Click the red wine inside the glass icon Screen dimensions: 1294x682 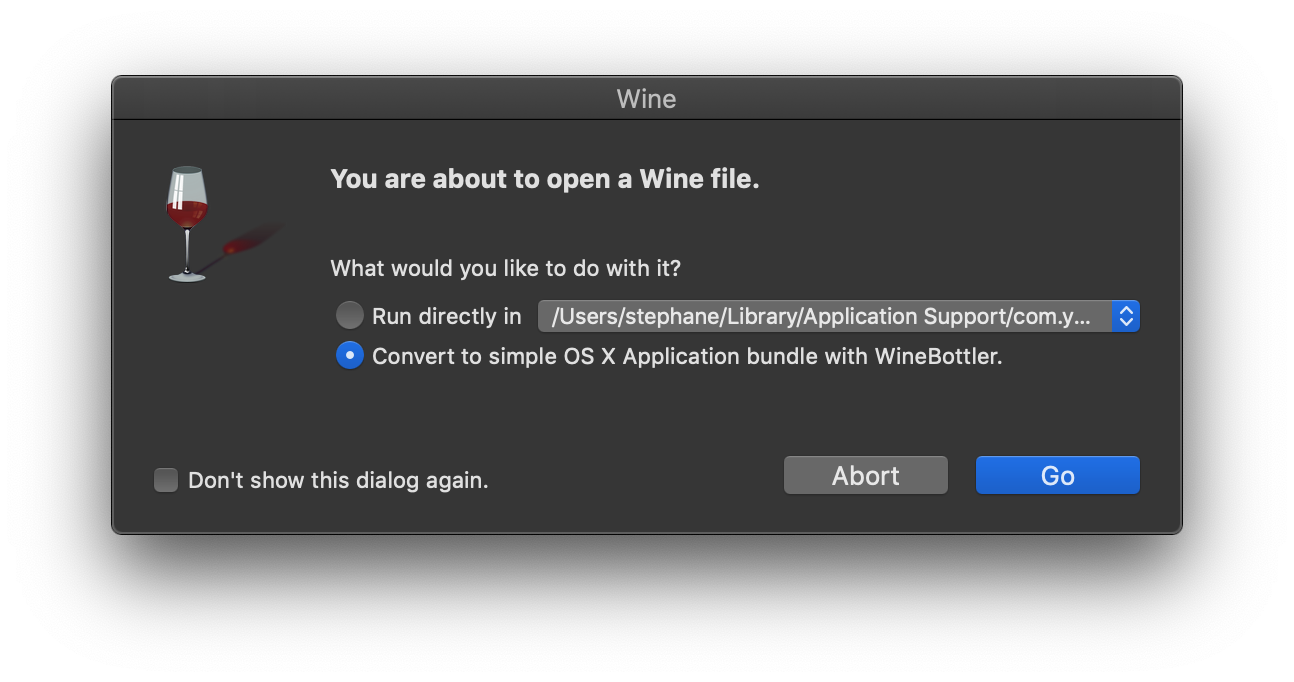point(187,212)
